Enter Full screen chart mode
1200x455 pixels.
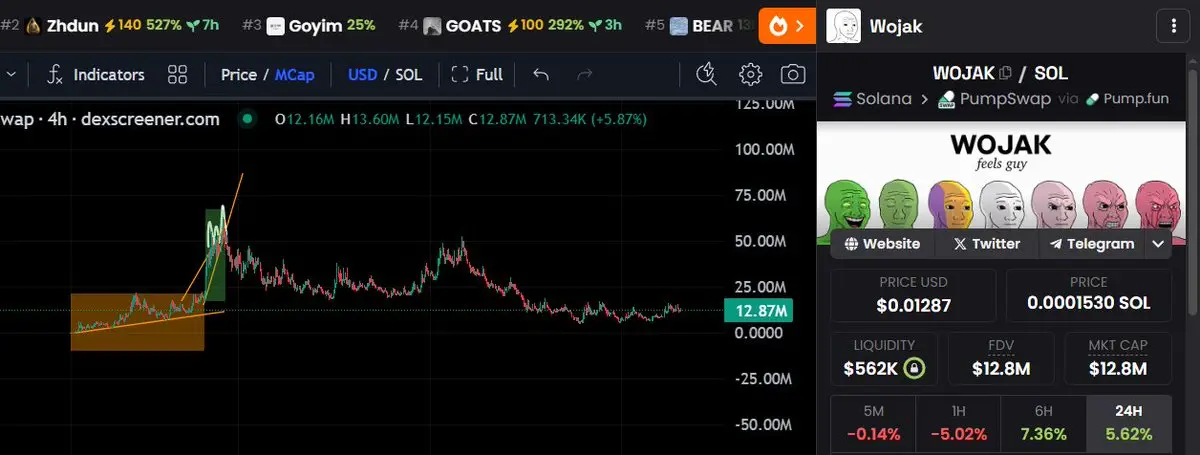point(477,74)
